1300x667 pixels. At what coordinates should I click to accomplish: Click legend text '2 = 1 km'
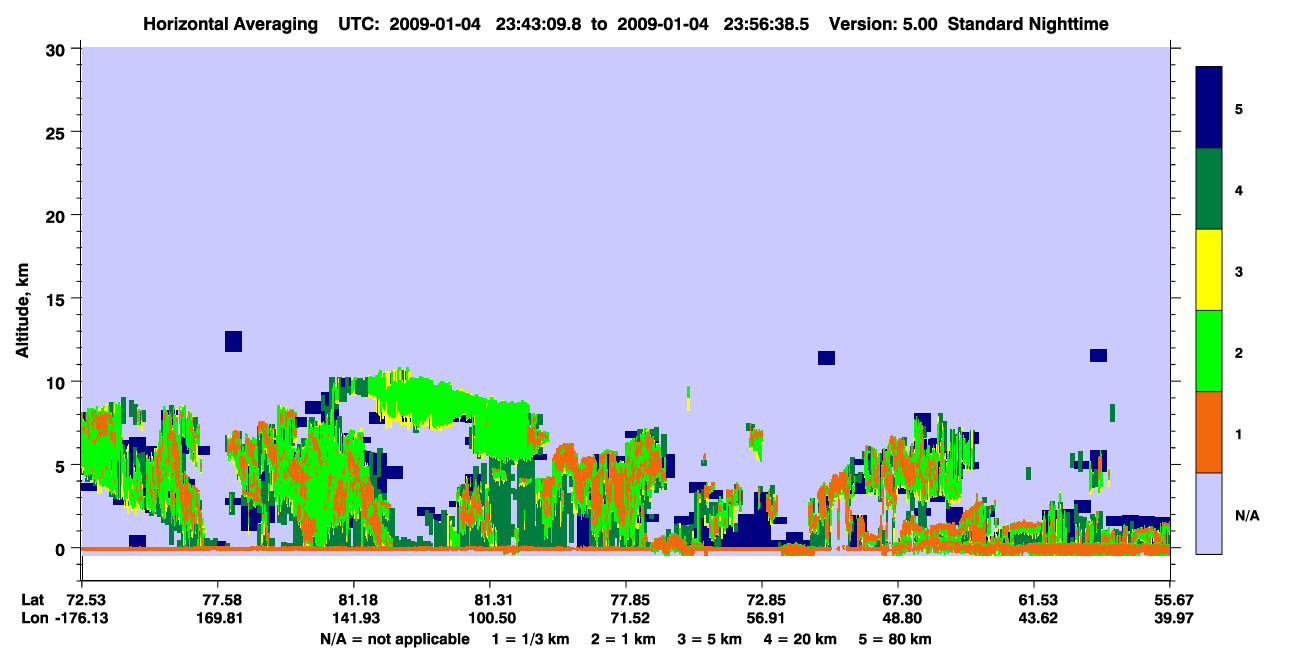[622, 639]
